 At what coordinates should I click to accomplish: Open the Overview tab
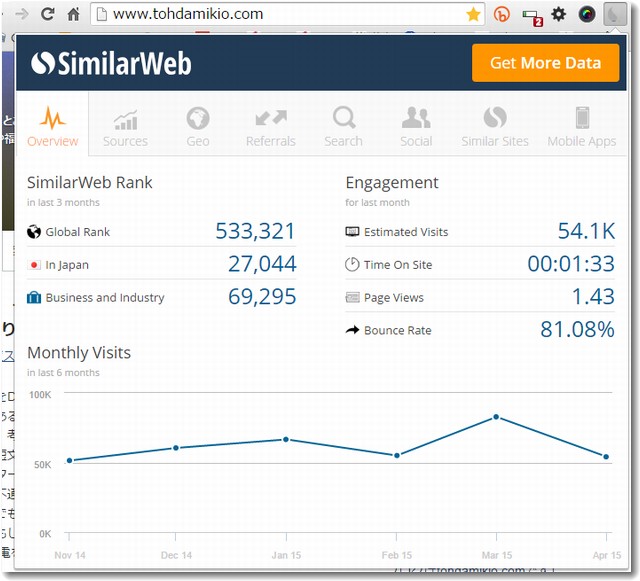[53, 126]
